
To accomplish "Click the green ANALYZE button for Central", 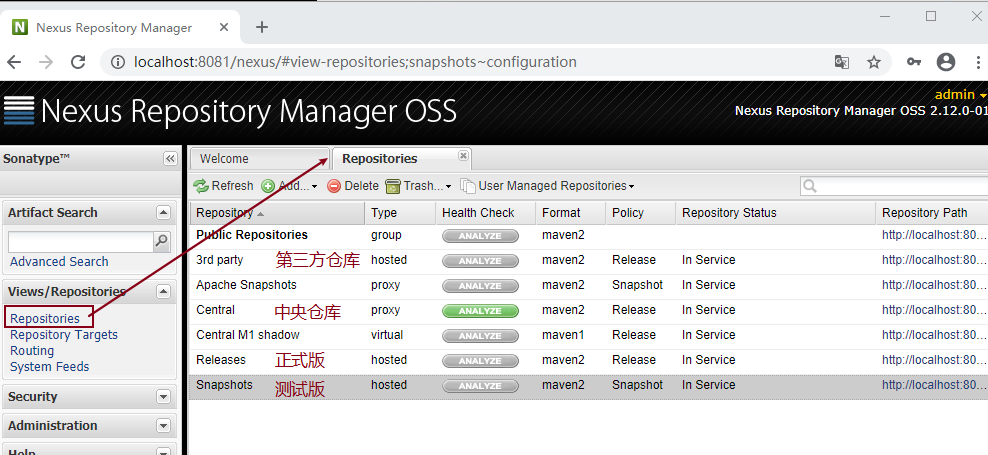I will tap(480, 311).
